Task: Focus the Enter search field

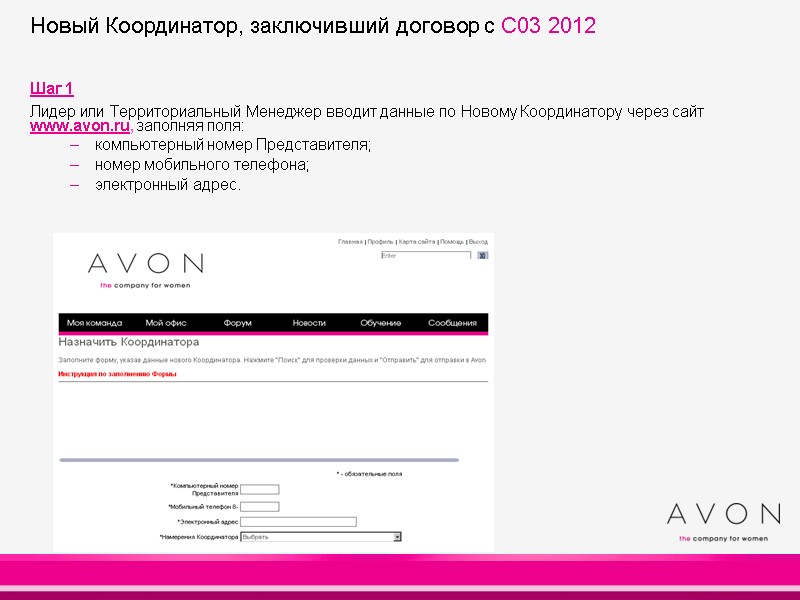Action: point(426,255)
